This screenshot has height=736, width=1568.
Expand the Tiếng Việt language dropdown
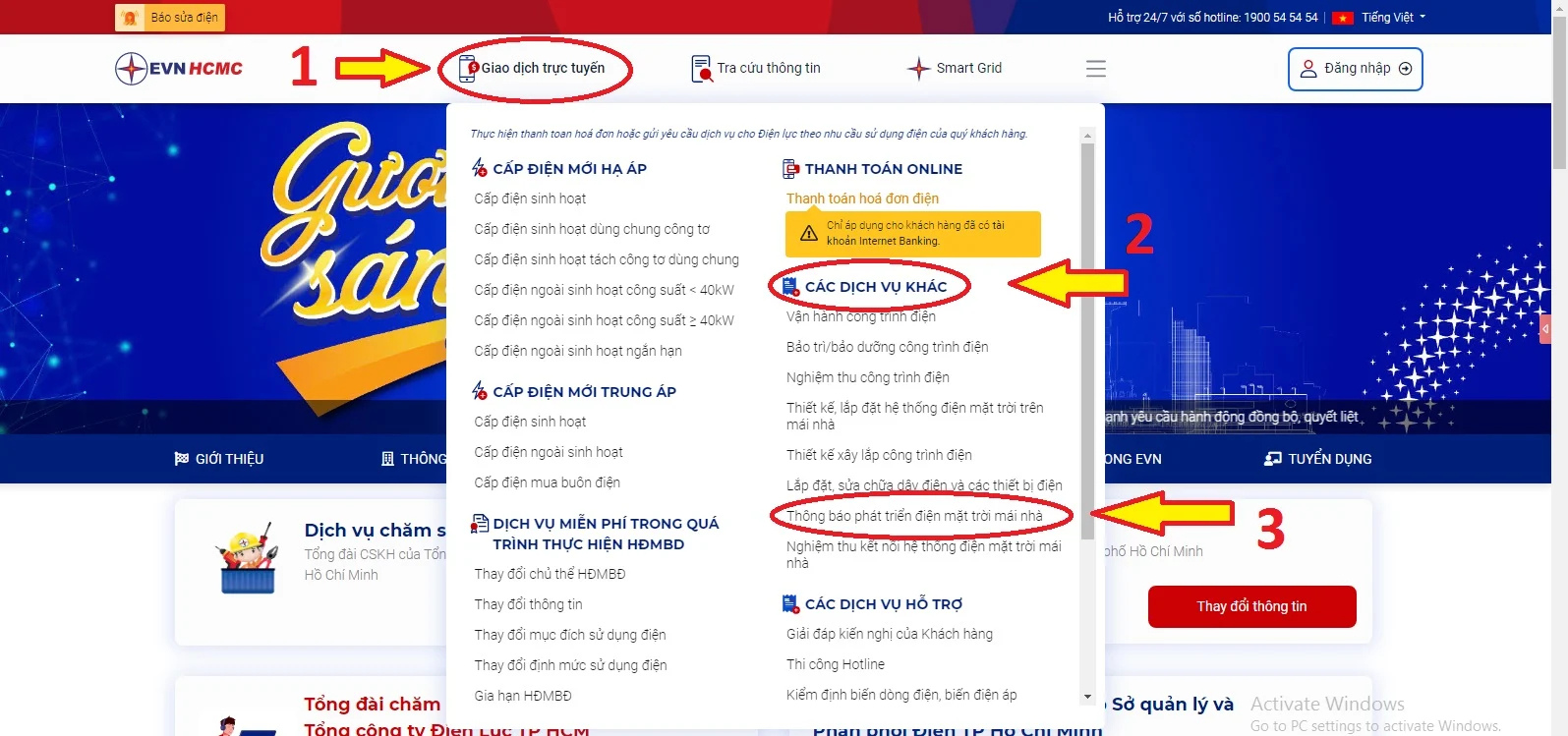(x=1393, y=18)
